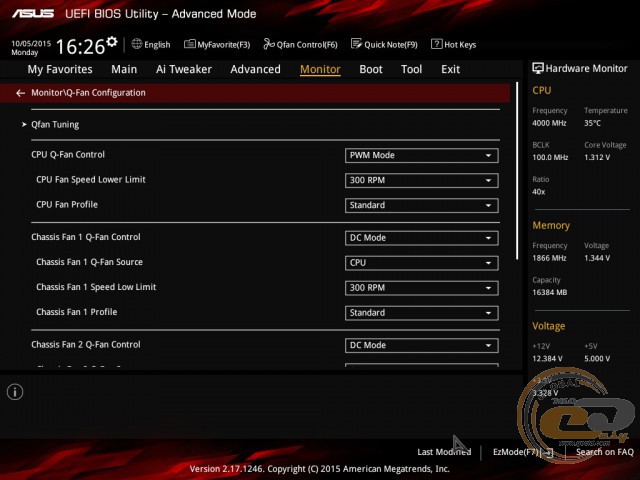Expand the Qfan Tuning submenu

pos(55,124)
